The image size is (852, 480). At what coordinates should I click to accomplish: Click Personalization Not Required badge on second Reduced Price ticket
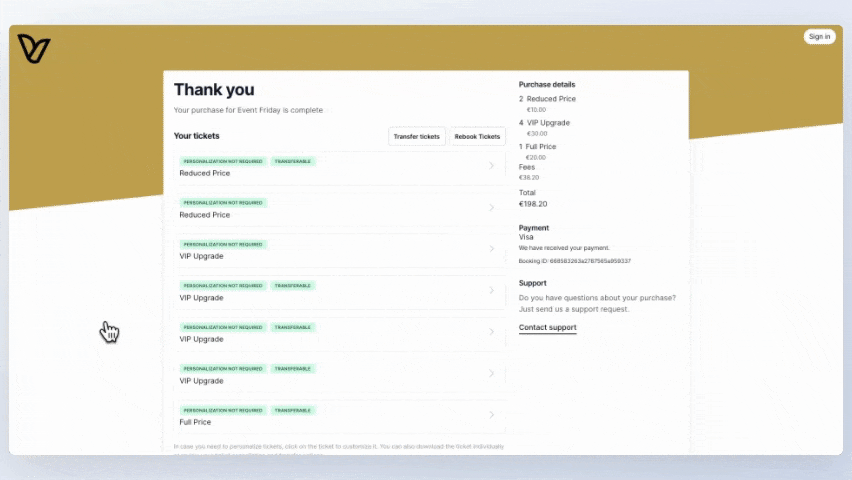tap(223, 203)
